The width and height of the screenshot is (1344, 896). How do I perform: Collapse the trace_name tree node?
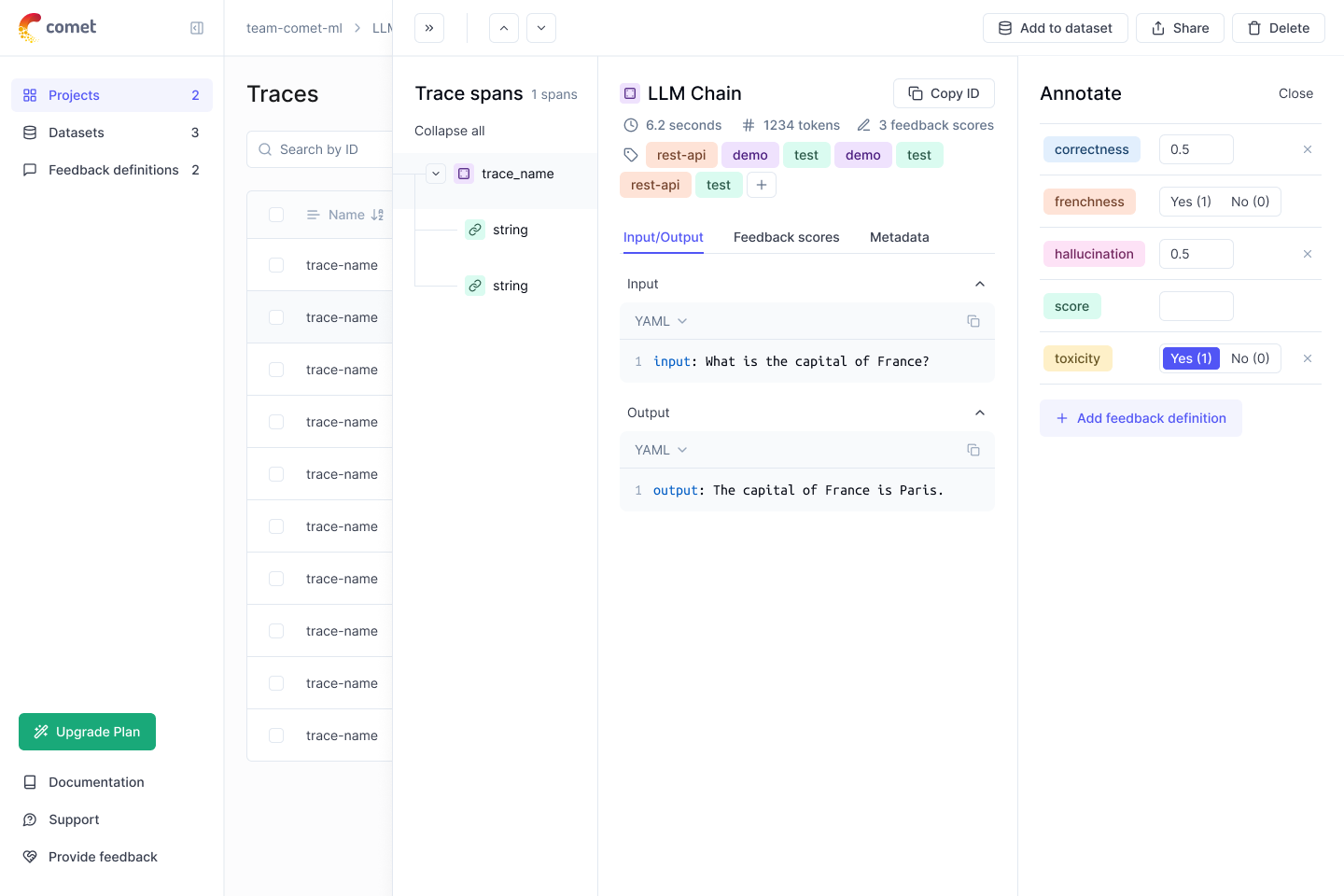pyautogui.click(x=436, y=174)
